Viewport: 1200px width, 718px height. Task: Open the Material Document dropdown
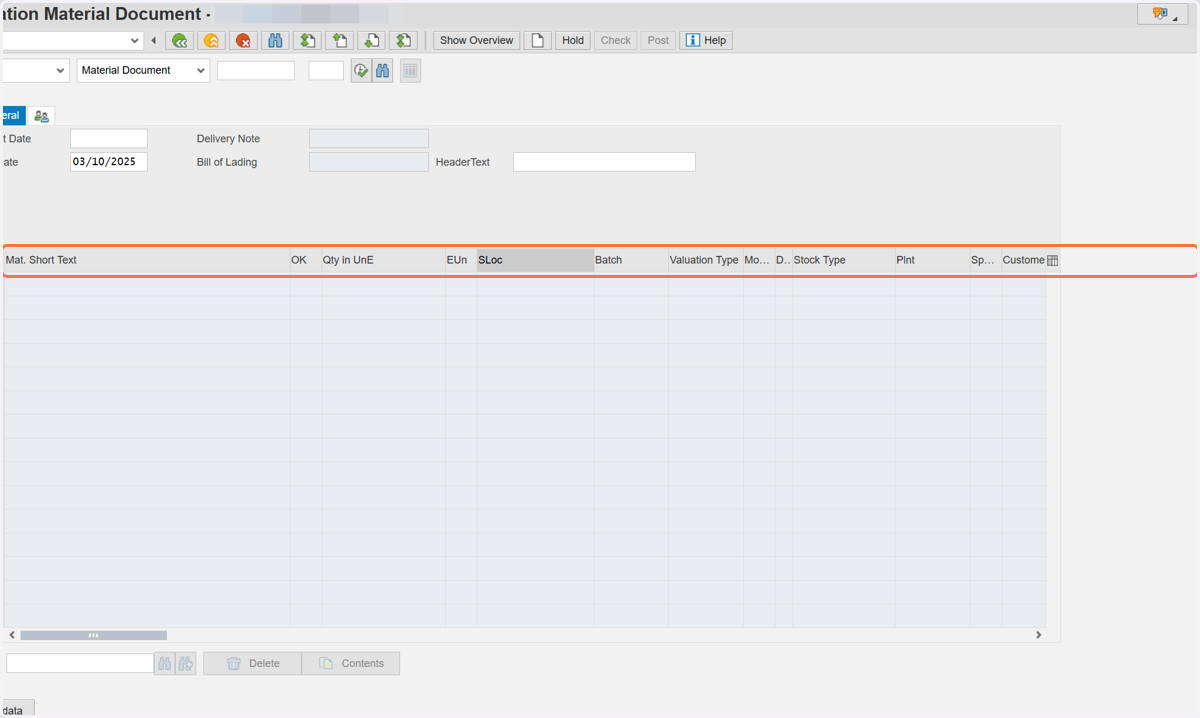click(x=201, y=71)
